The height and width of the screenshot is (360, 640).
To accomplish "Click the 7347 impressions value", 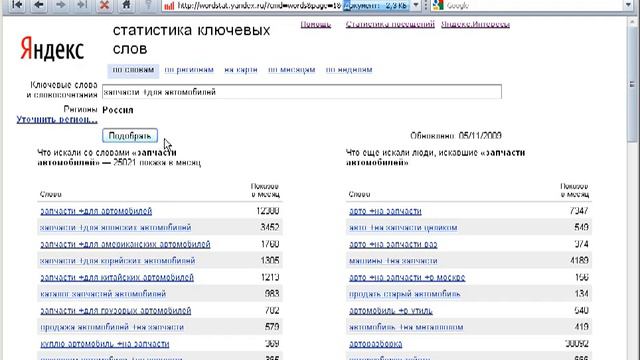I will [x=579, y=211].
